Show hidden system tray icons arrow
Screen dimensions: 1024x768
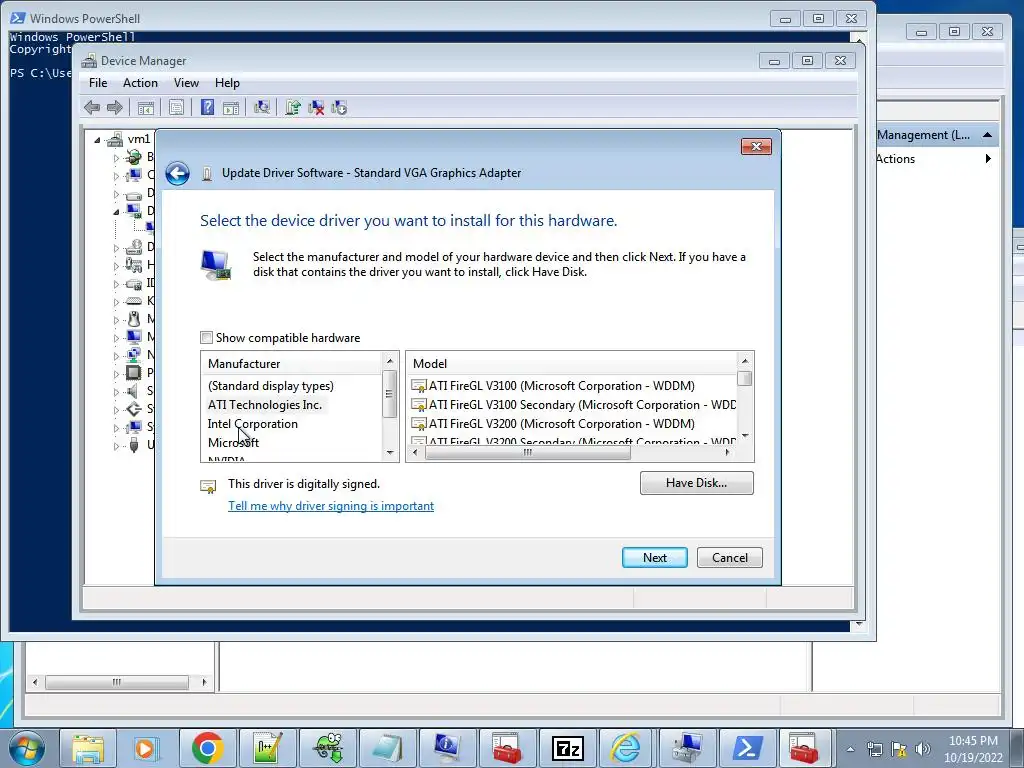(850, 749)
